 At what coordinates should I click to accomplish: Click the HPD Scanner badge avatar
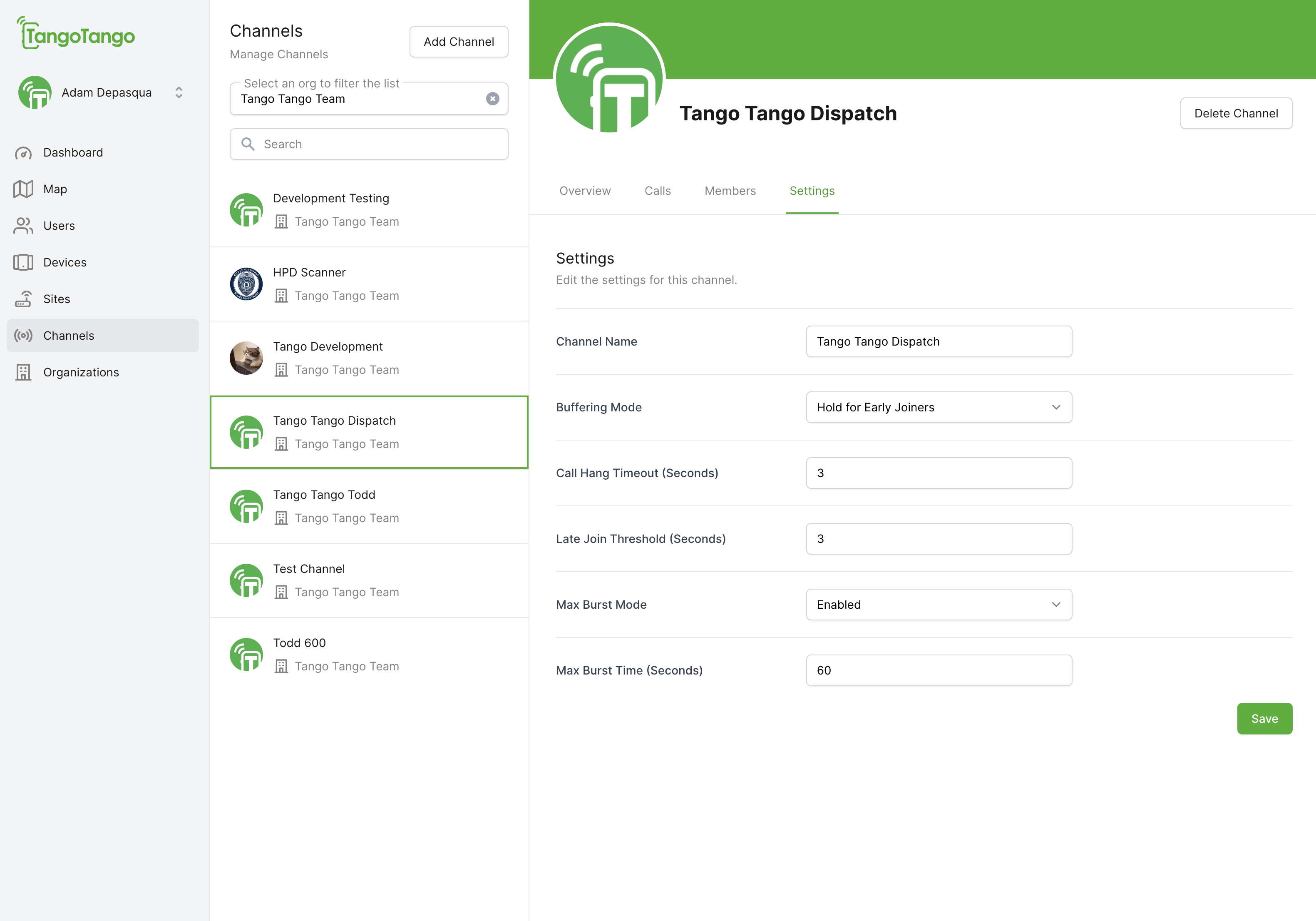coord(246,284)
